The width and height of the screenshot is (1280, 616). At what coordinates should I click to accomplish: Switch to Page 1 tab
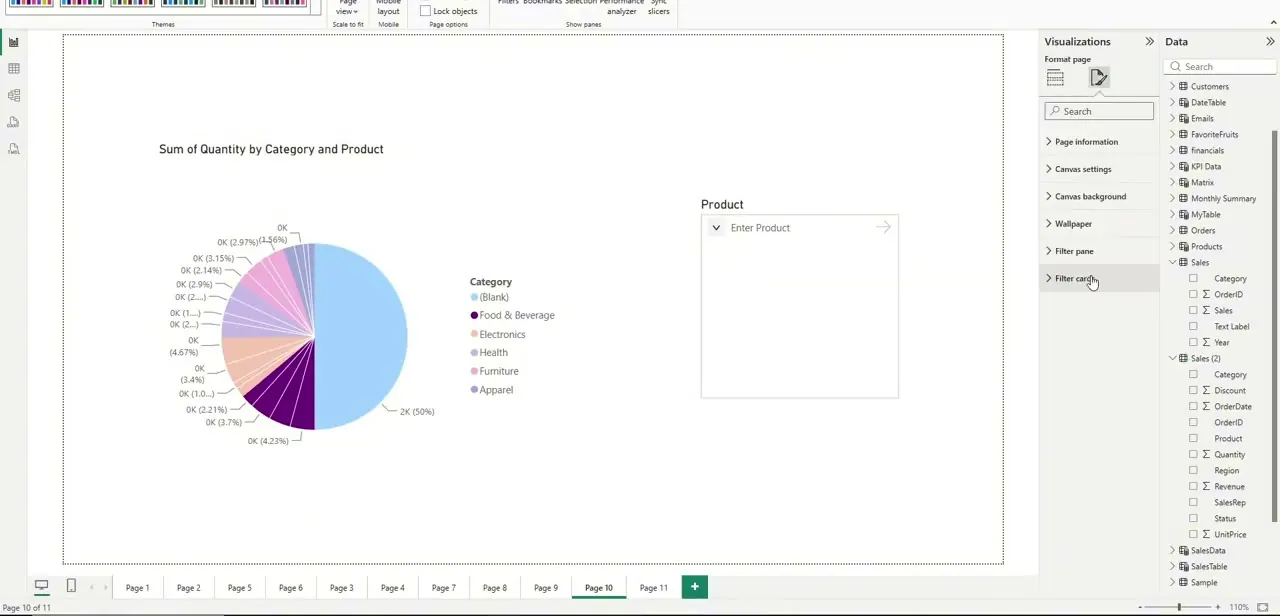pyautogui.click(x=137, y=588)
